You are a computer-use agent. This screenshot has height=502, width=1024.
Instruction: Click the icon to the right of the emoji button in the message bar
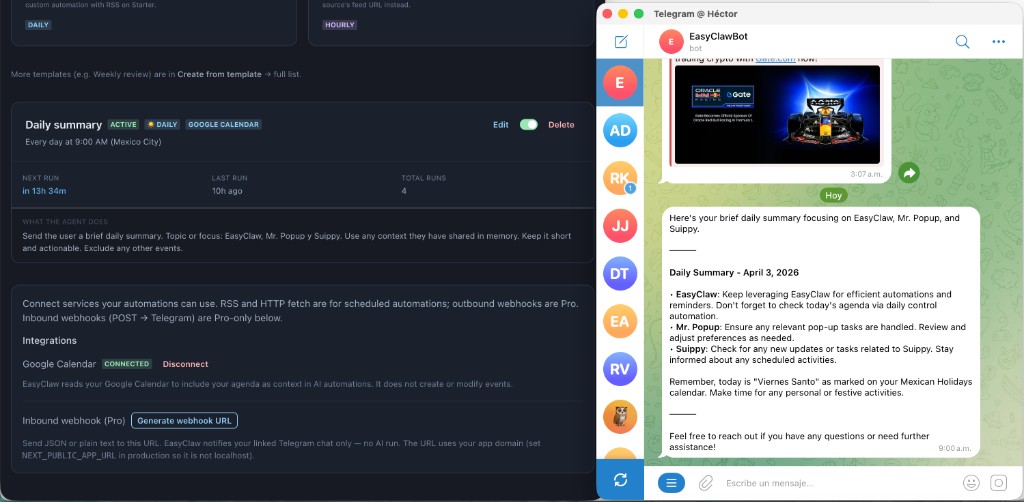[999, 483]
